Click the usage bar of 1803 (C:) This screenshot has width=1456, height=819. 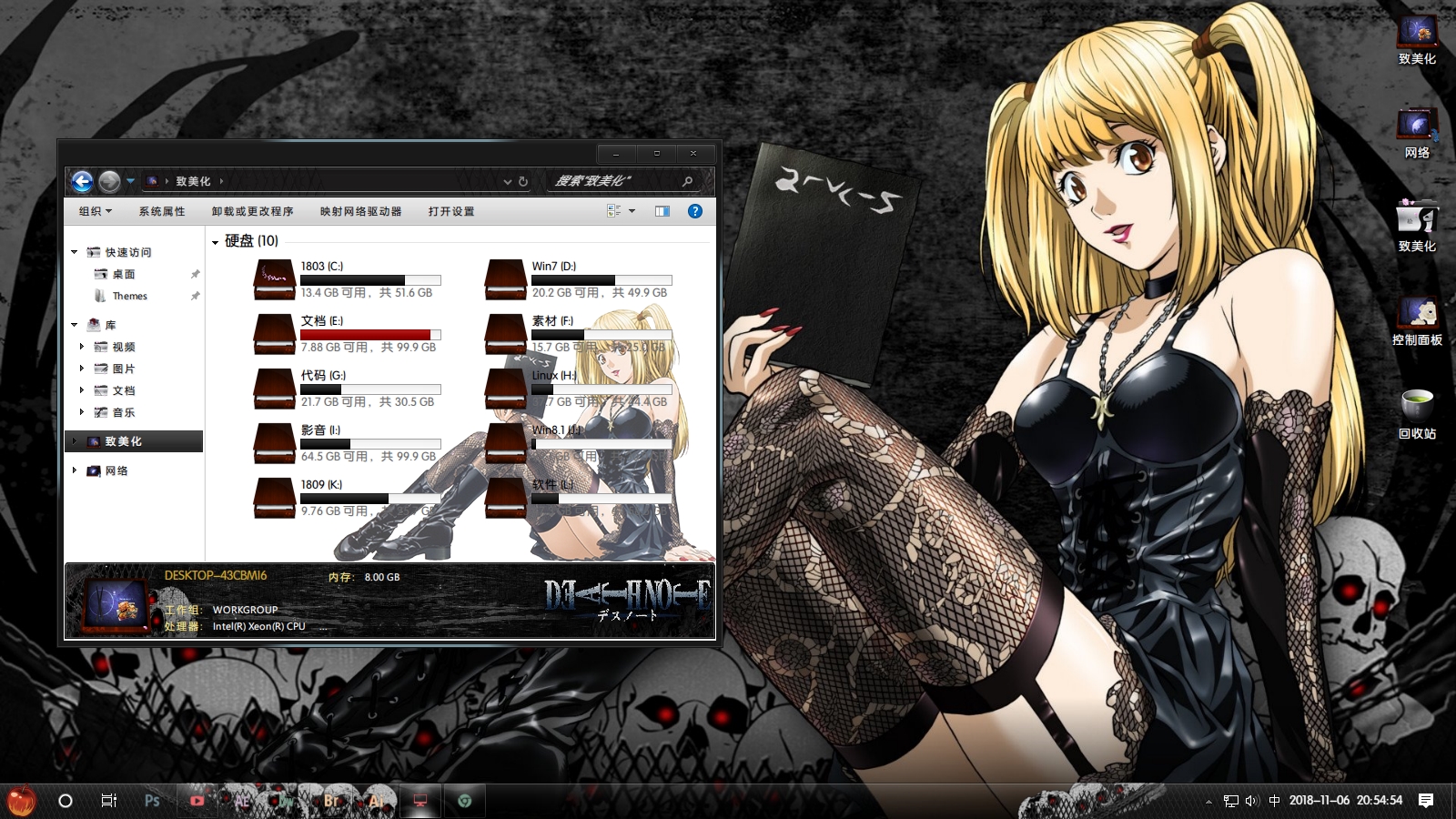coord(370,280)
